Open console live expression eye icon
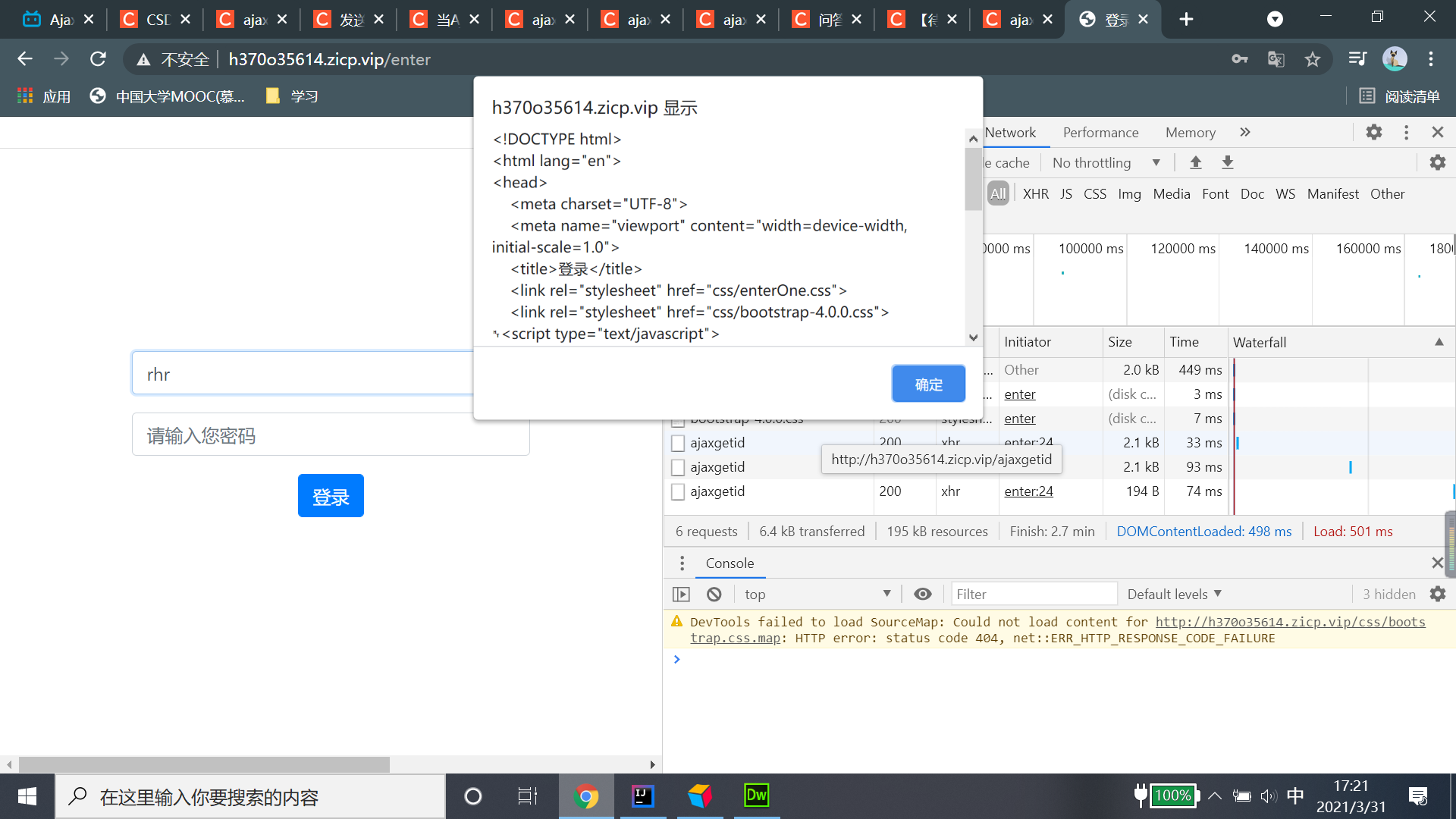Image resolution: width=1456 pixels, height=819 pixels. pos(922,595)
